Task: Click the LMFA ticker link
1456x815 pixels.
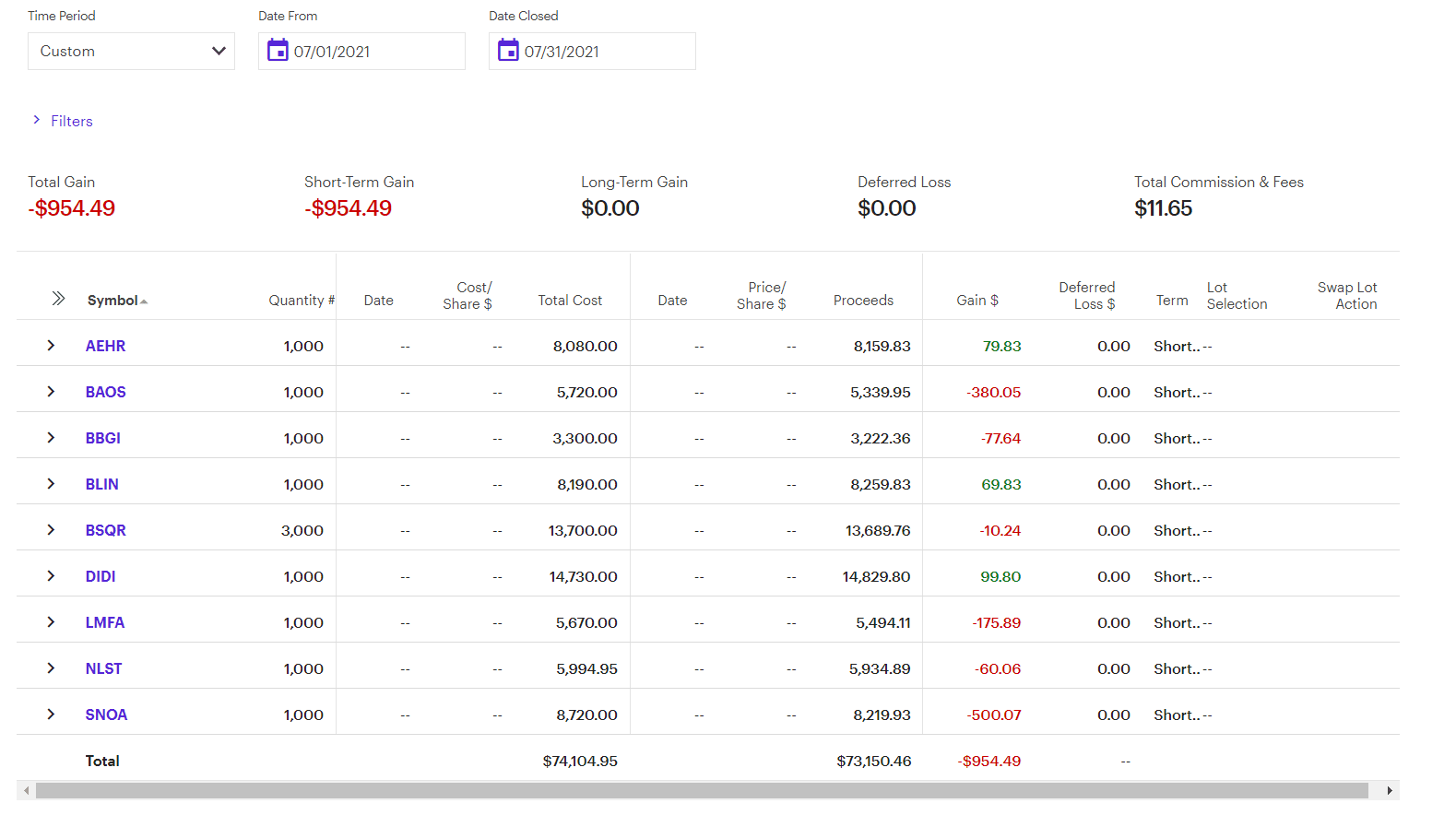Action: click(x=105, y=623)
